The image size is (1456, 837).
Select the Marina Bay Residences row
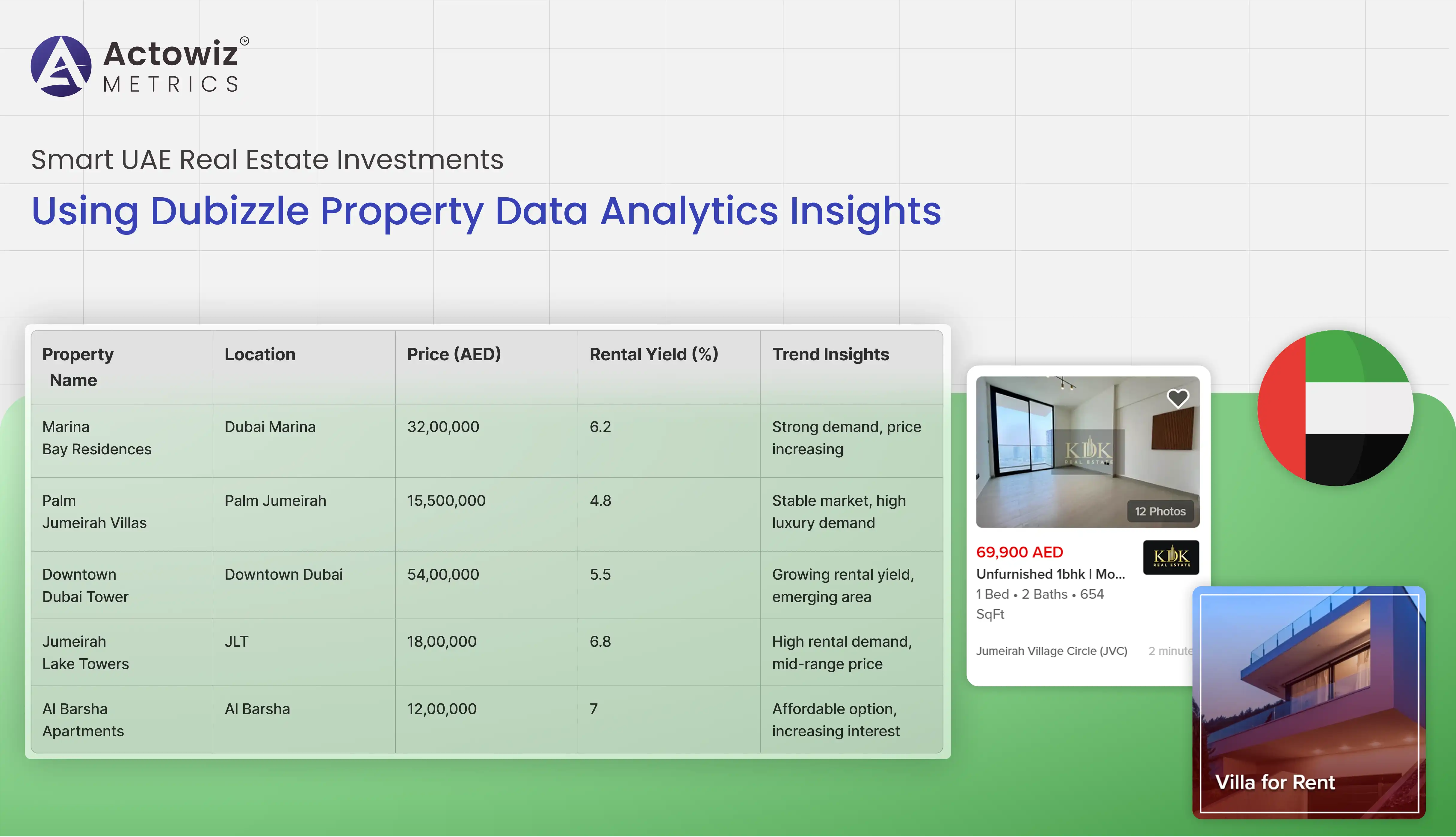pos(96,438)
